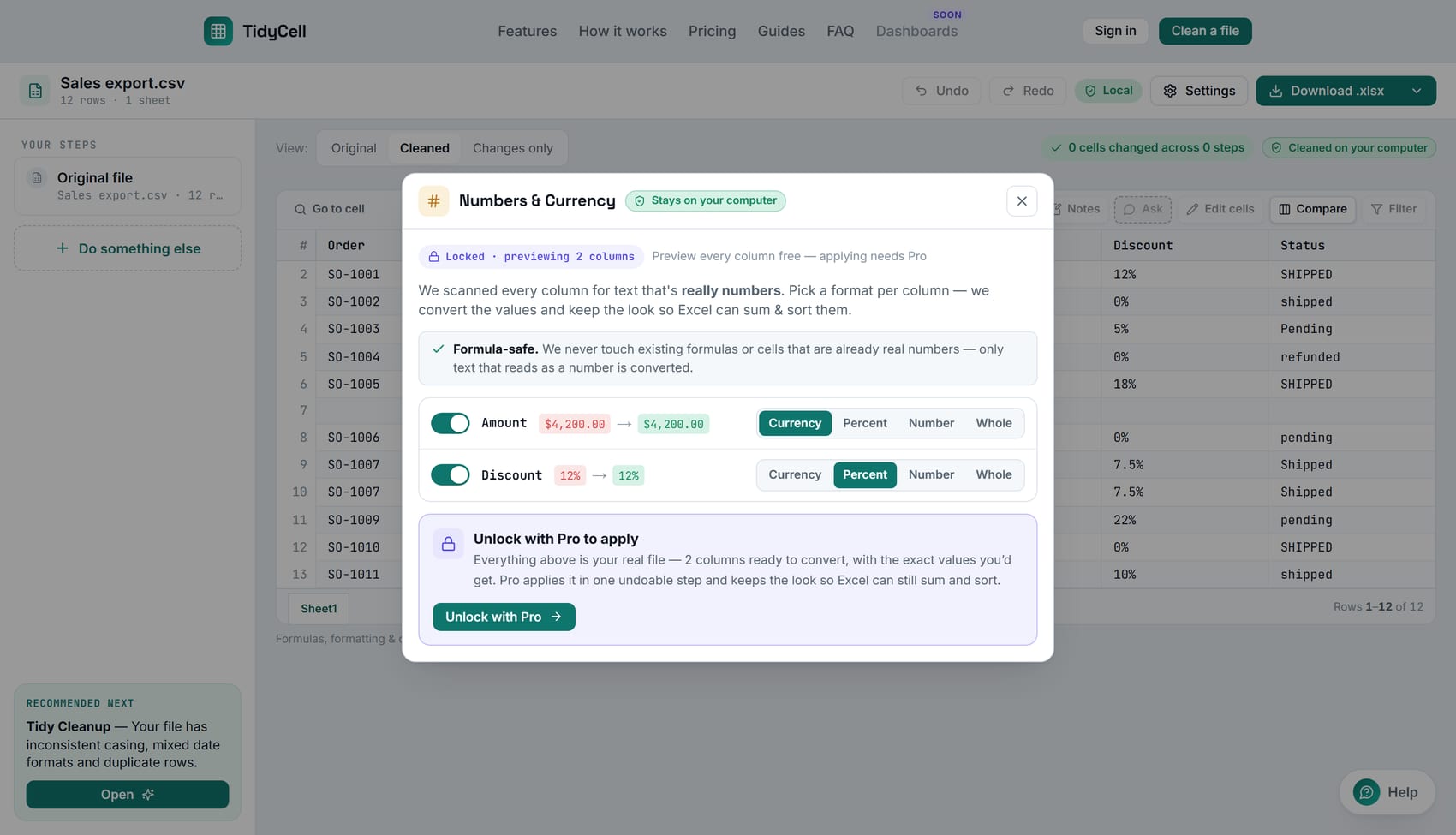Click the green 12% Discount preview
Image resolution: width=1456 pixels, height=835 pixels.
629,475
